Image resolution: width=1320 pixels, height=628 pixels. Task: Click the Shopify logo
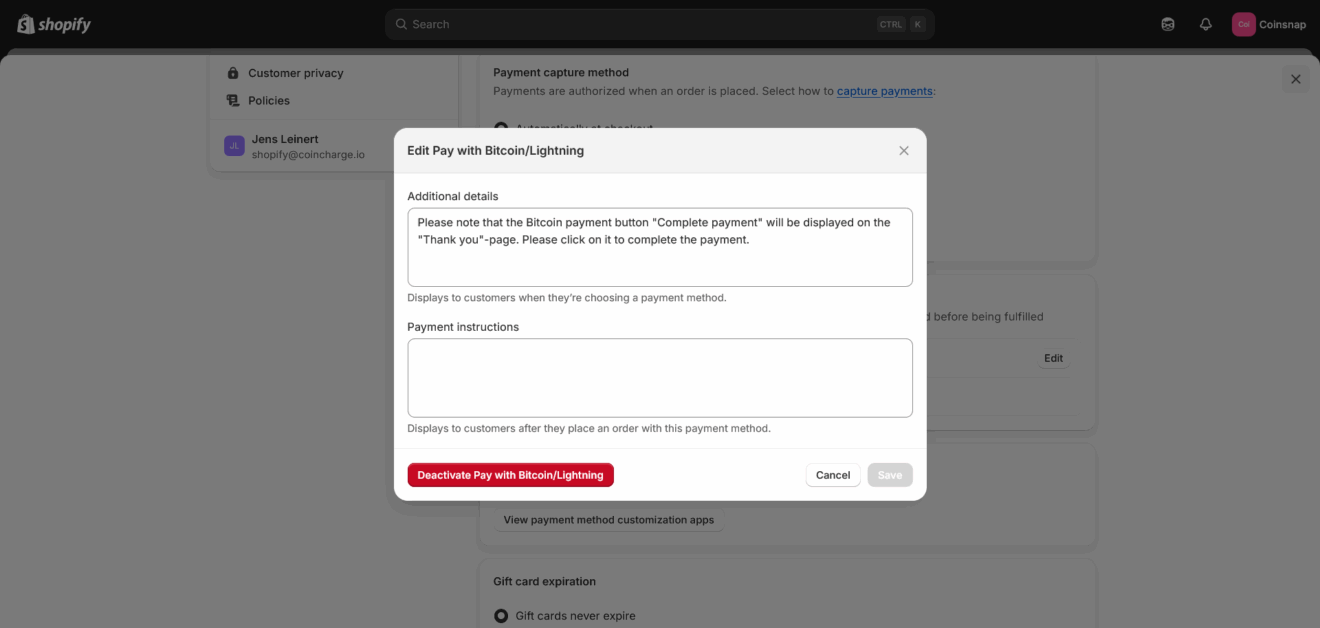point(54,24)
